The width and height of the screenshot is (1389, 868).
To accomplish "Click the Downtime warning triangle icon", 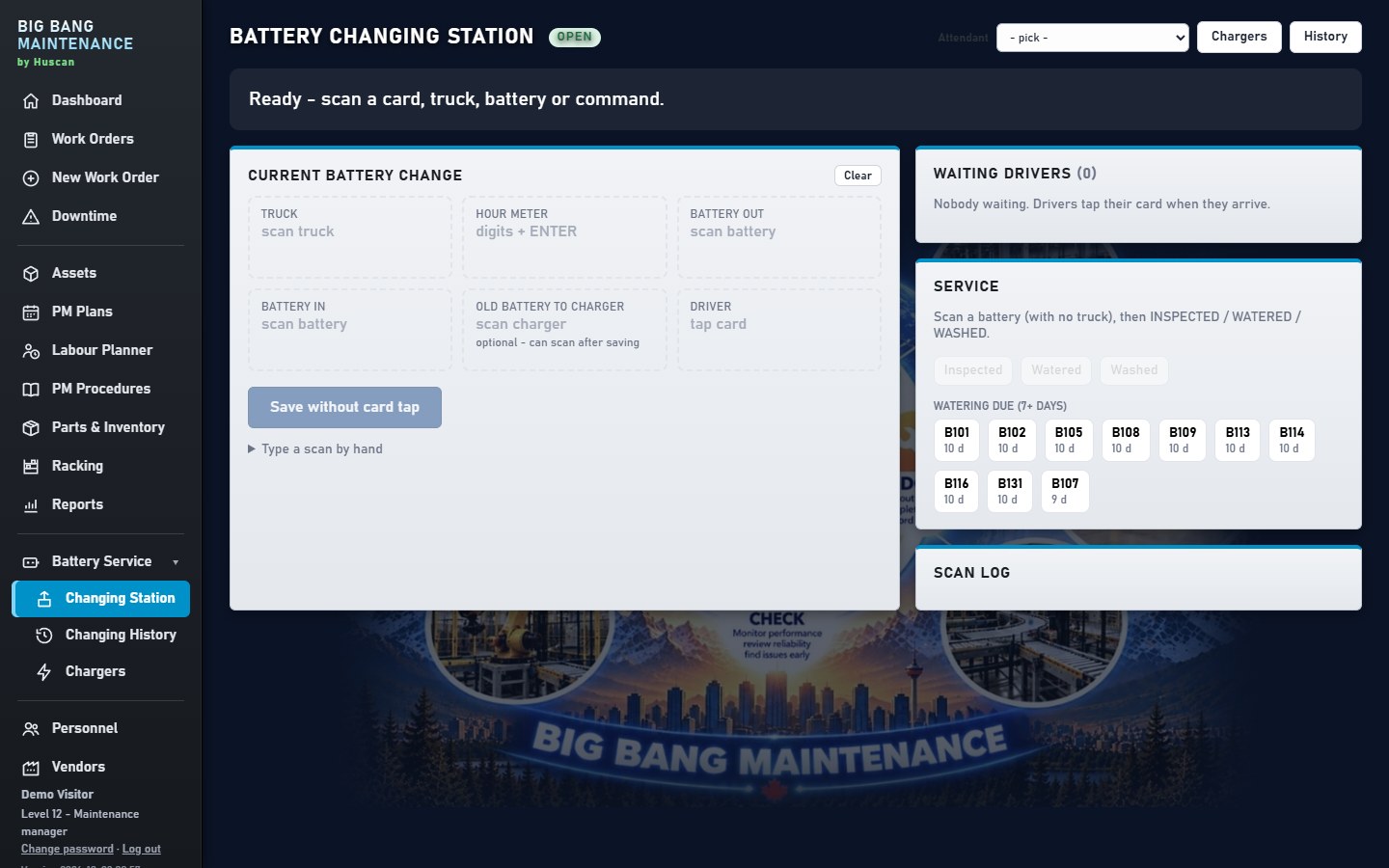I will [31, 216].
